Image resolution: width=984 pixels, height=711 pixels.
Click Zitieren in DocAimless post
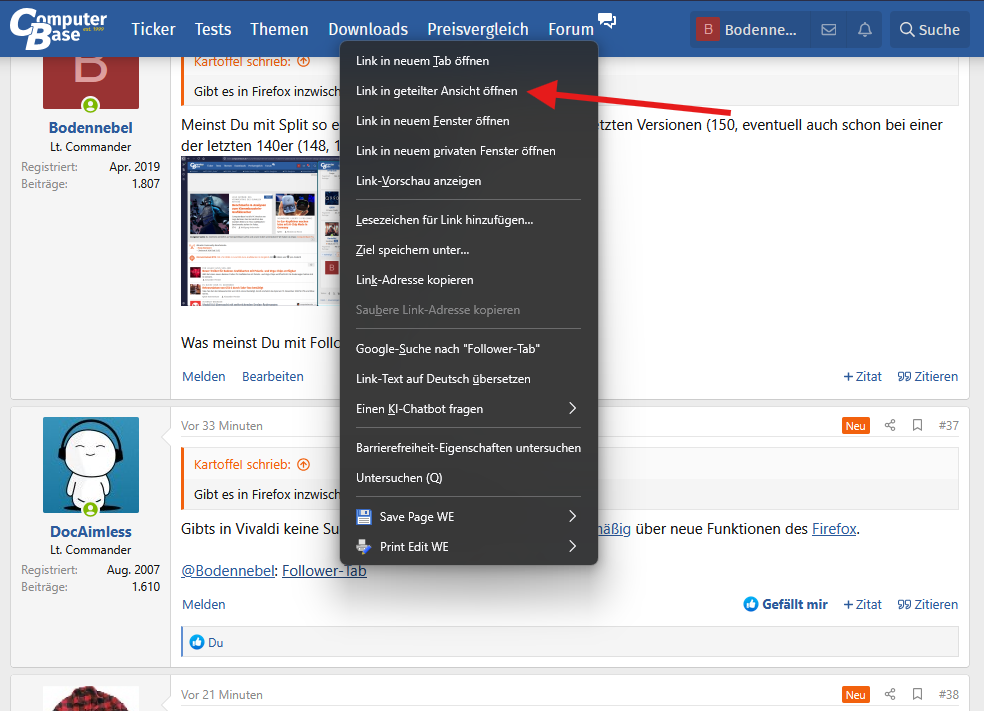coord(928,604)
